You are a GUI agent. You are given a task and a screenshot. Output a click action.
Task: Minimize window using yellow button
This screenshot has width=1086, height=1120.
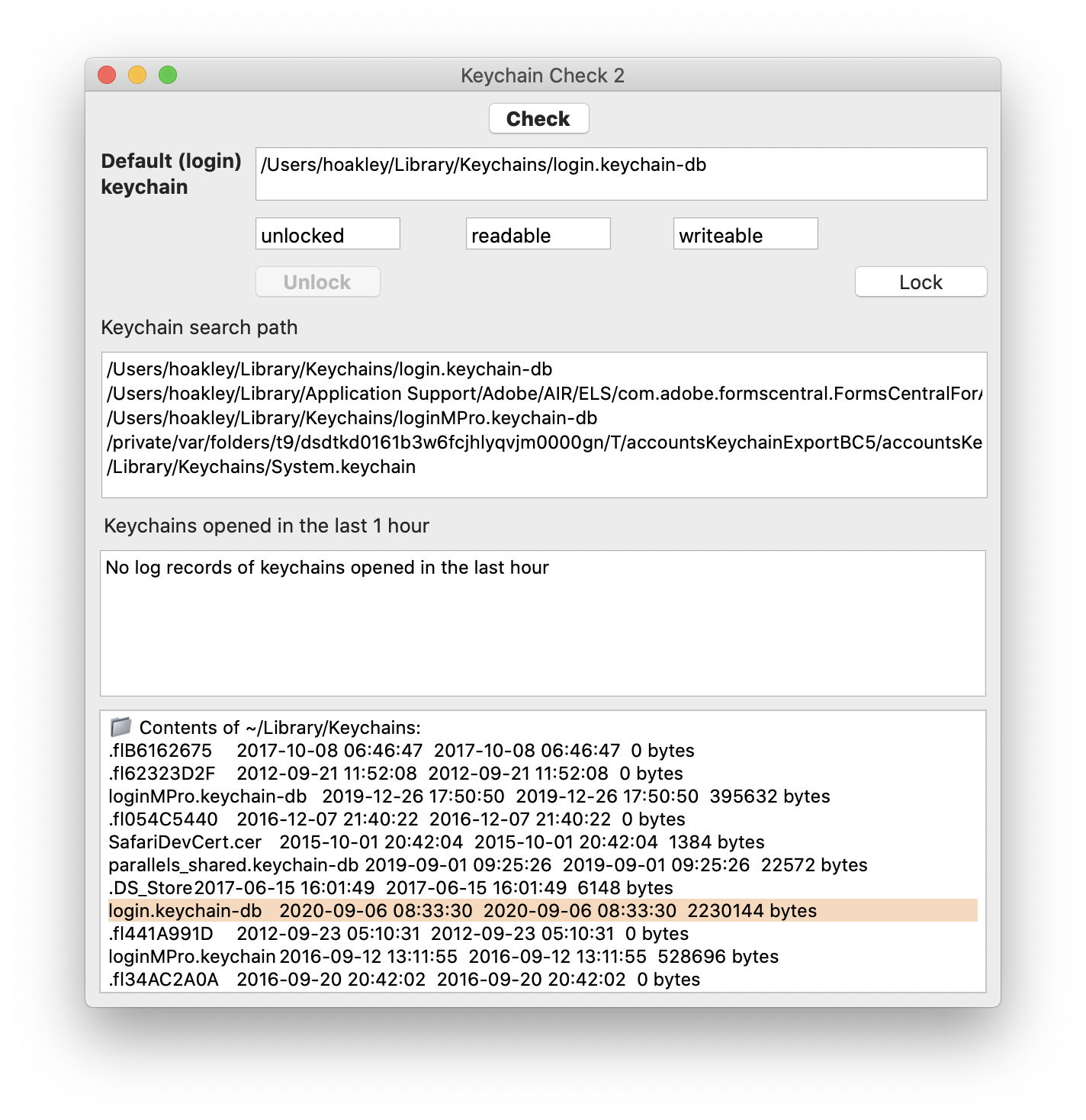137,75
